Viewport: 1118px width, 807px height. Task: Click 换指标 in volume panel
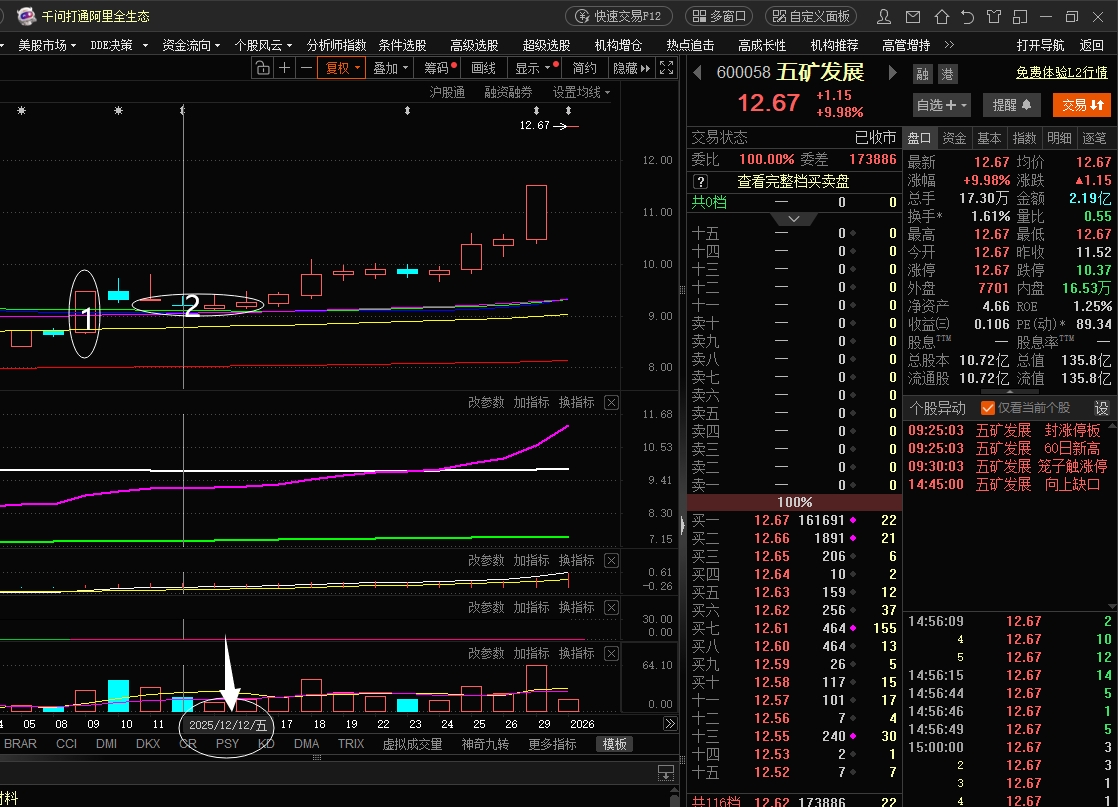click(x=576, y=653)
